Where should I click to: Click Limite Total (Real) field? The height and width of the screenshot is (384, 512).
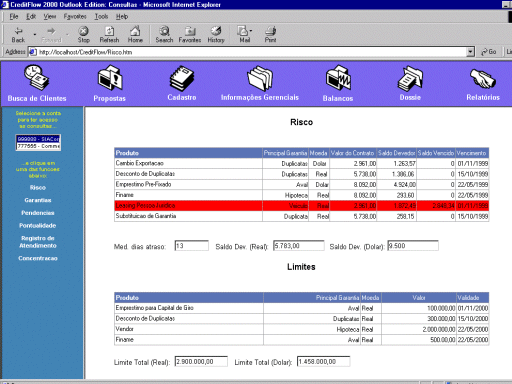(201, 361)
